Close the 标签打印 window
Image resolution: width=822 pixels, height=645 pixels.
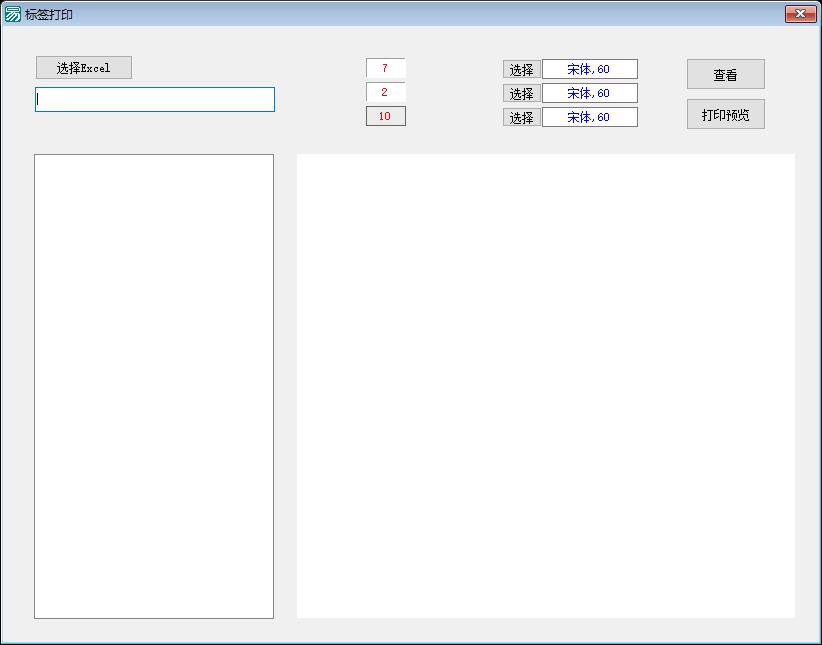pos(800,14)
